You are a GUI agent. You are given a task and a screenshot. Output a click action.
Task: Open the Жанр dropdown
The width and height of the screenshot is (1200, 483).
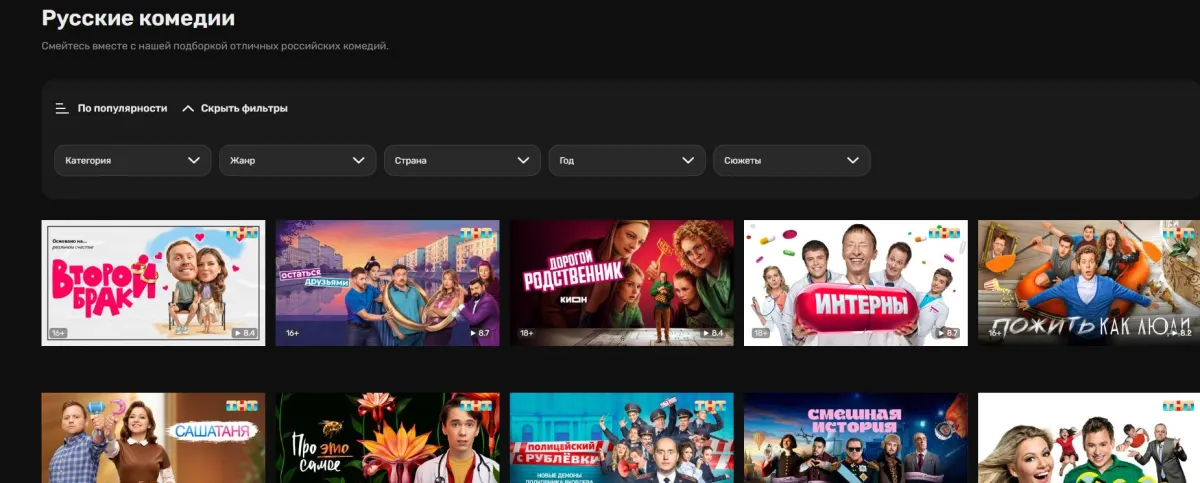tap(298, 160)
